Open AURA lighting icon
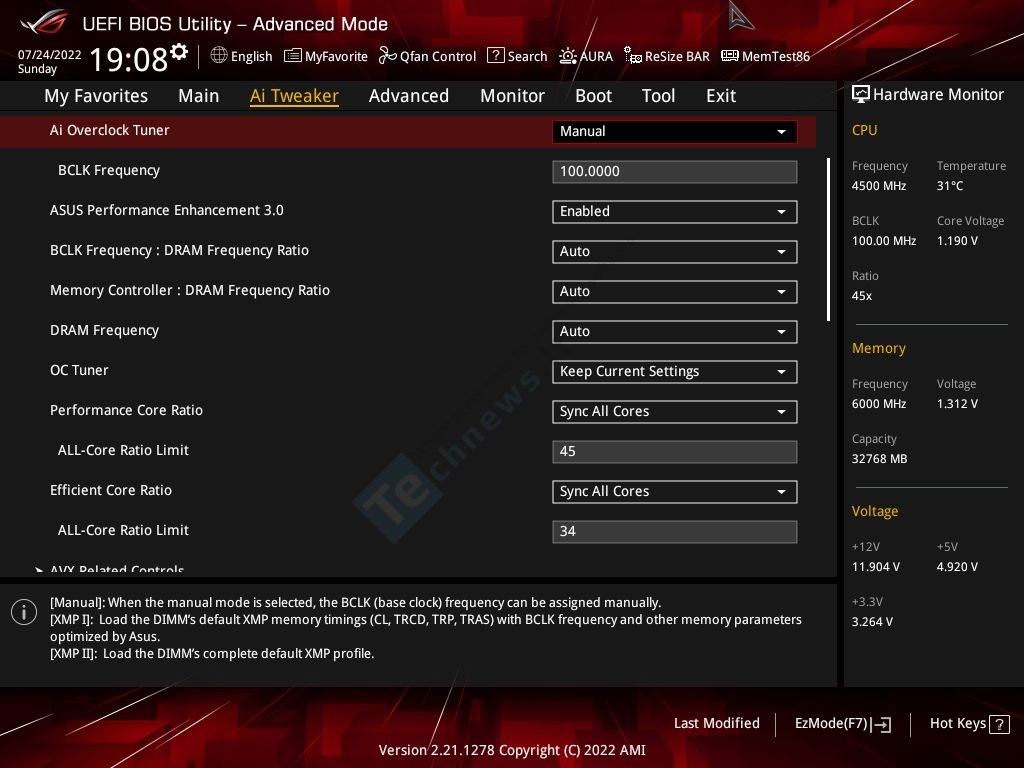Screen dimensions: 1024x768 (568, 56)
